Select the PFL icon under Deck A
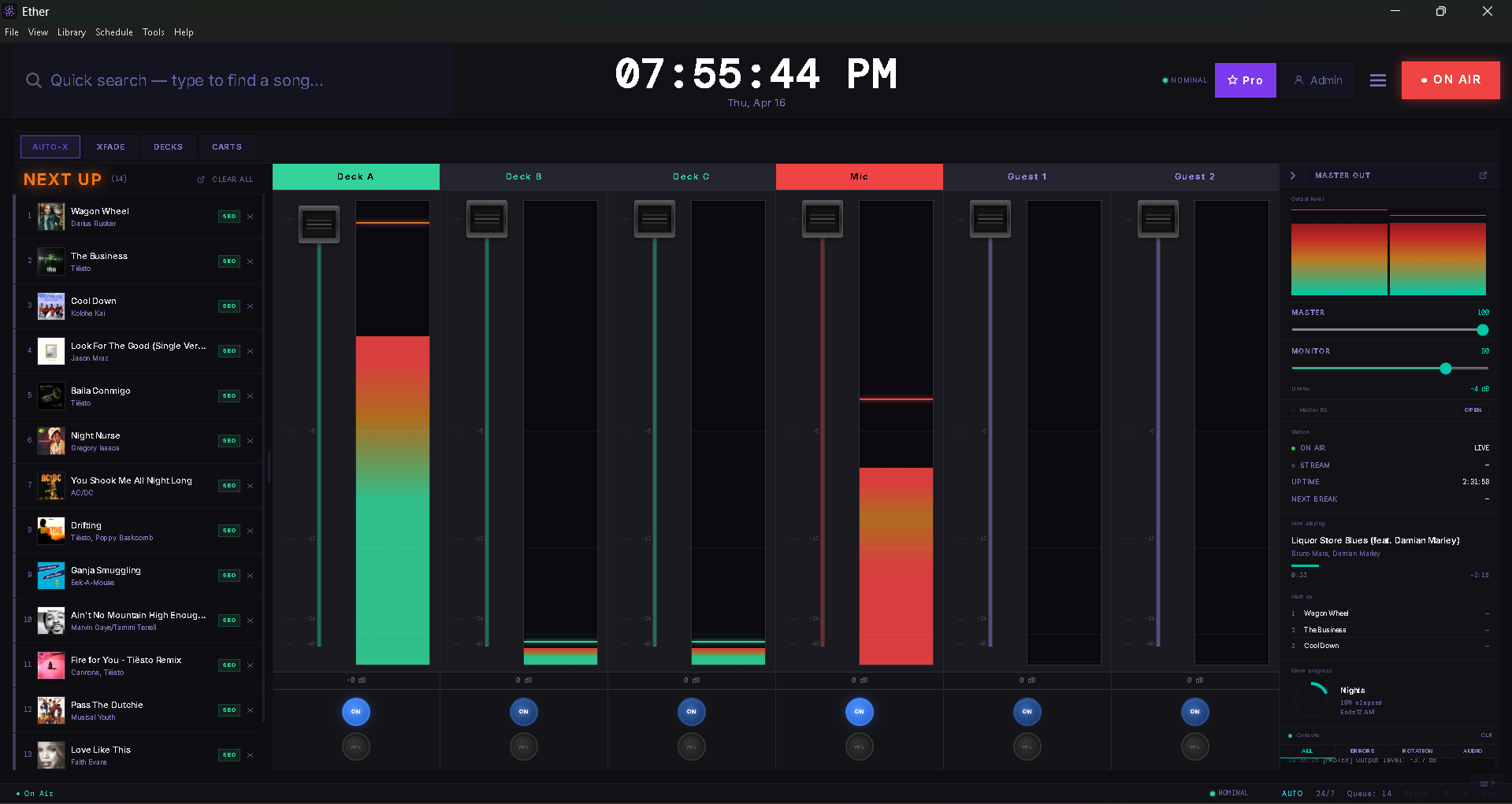The height and width of the screenshot is (804, 1512). 355,746
